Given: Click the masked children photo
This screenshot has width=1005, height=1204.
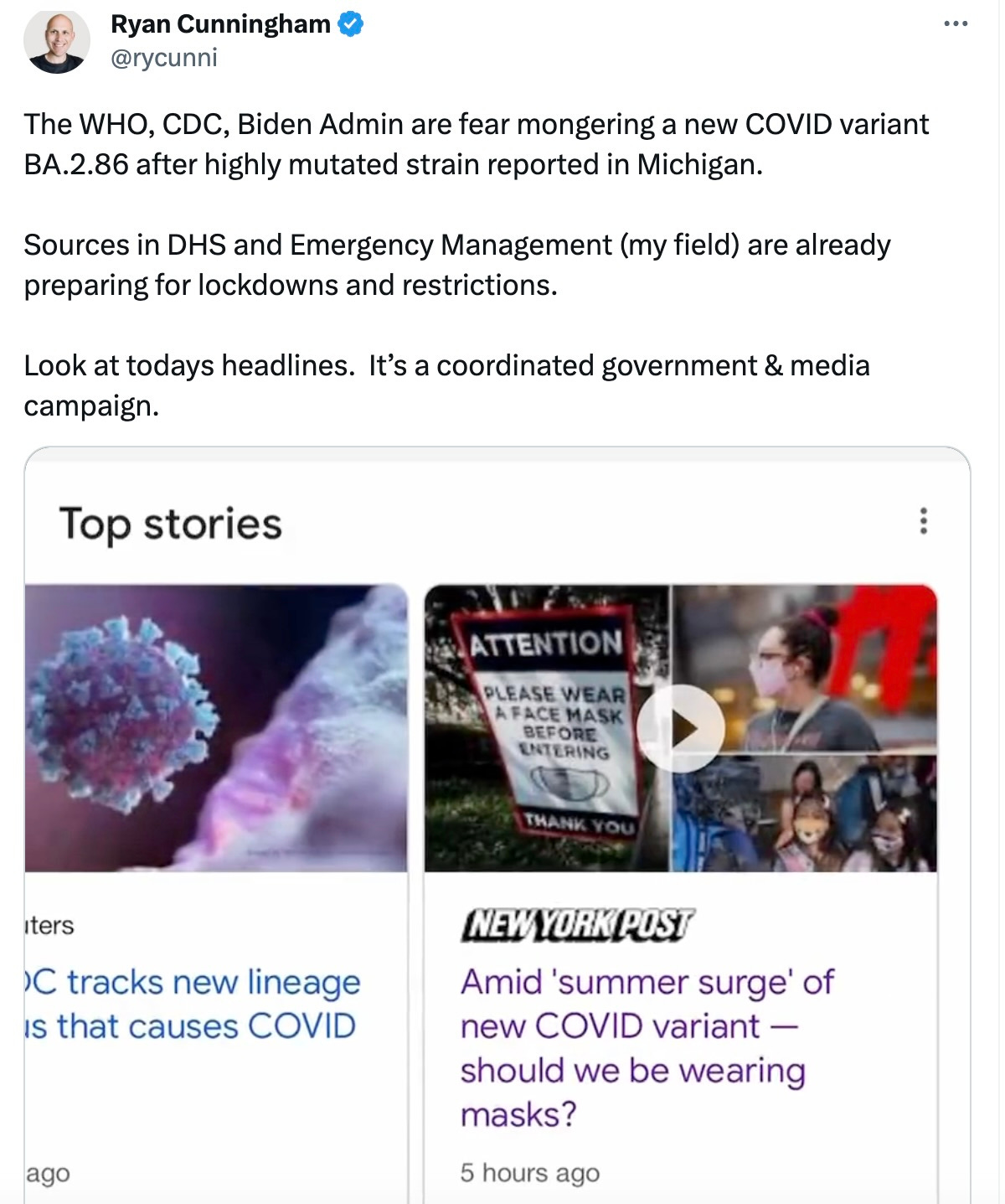Looking at the screenshot, I should pos(804,814).
